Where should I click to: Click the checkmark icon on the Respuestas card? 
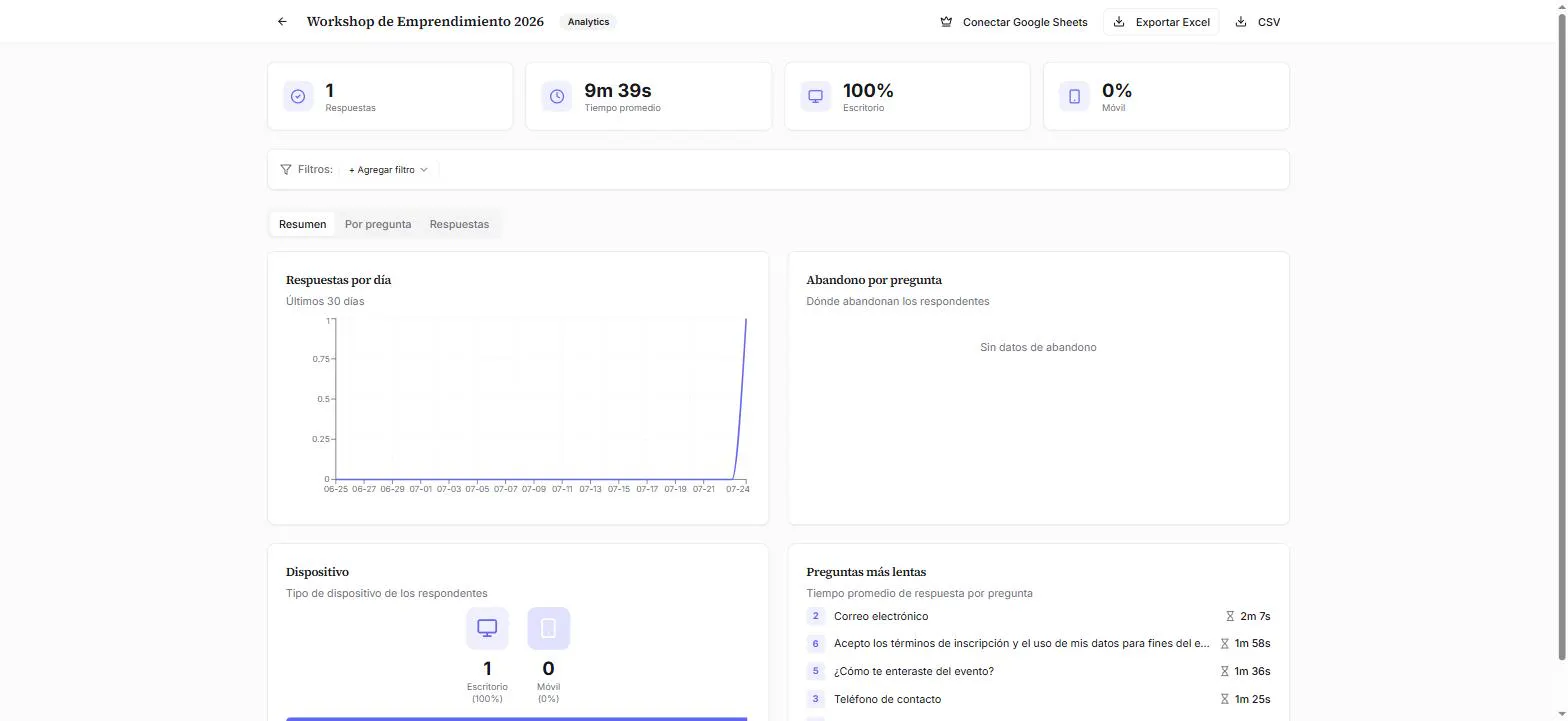coord(298,96)
